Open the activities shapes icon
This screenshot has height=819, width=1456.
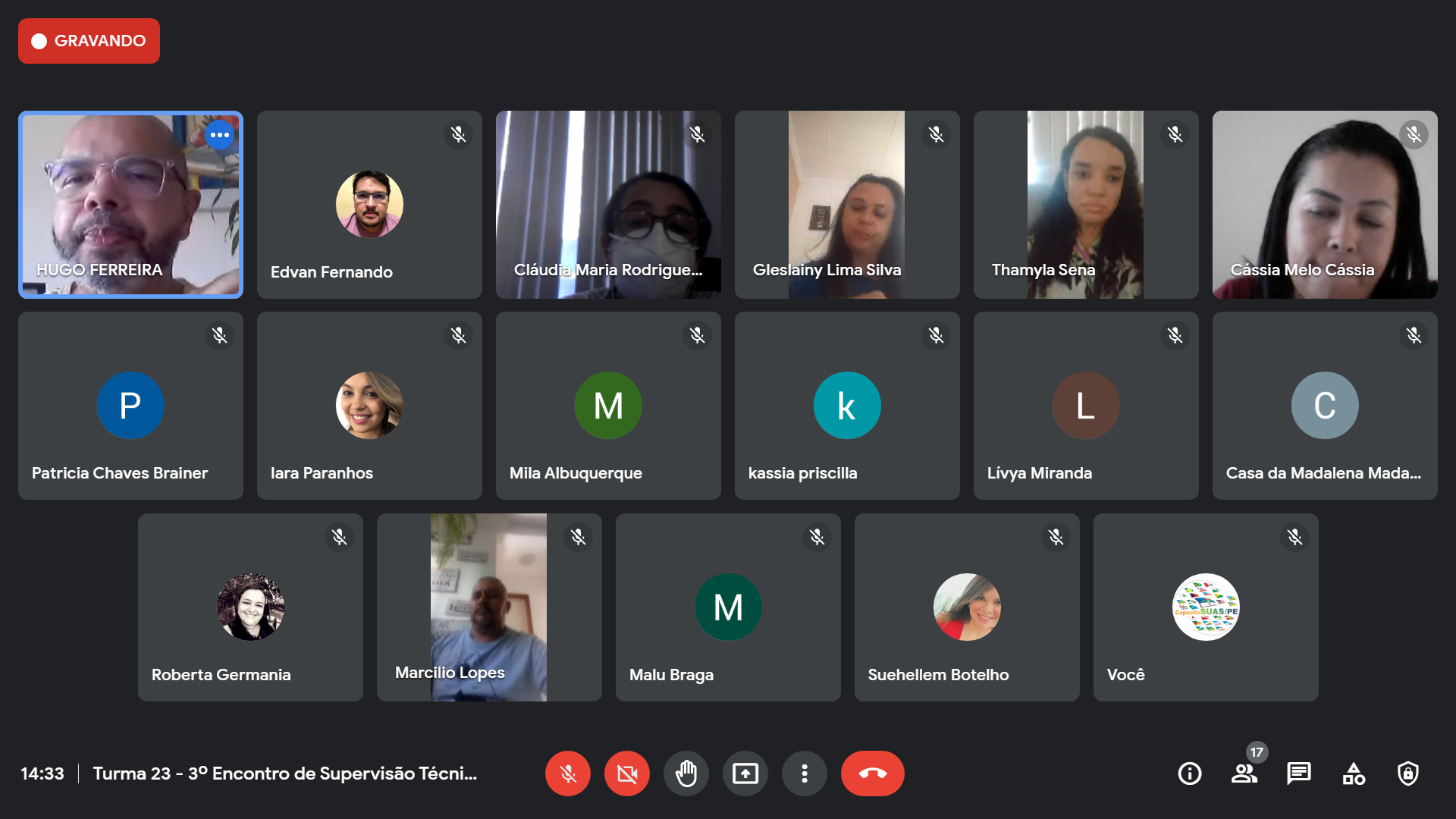[1353, 773]
